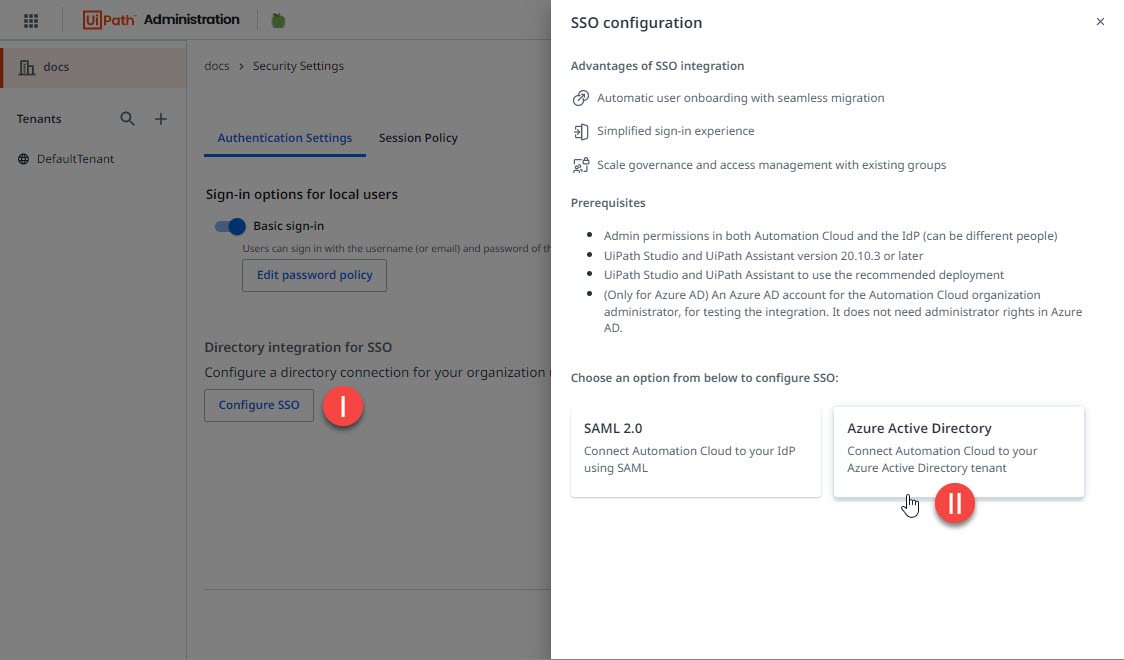Click the recommended deployment prerequisite text

(x=804, y=275)
